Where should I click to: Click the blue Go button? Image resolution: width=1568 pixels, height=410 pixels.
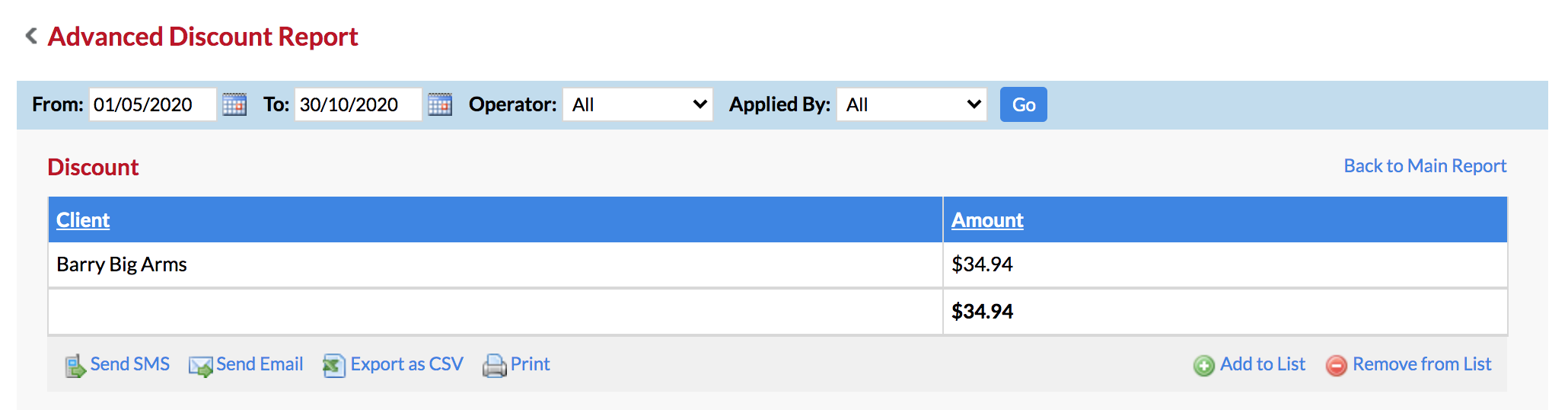[x=1023, y=104]
